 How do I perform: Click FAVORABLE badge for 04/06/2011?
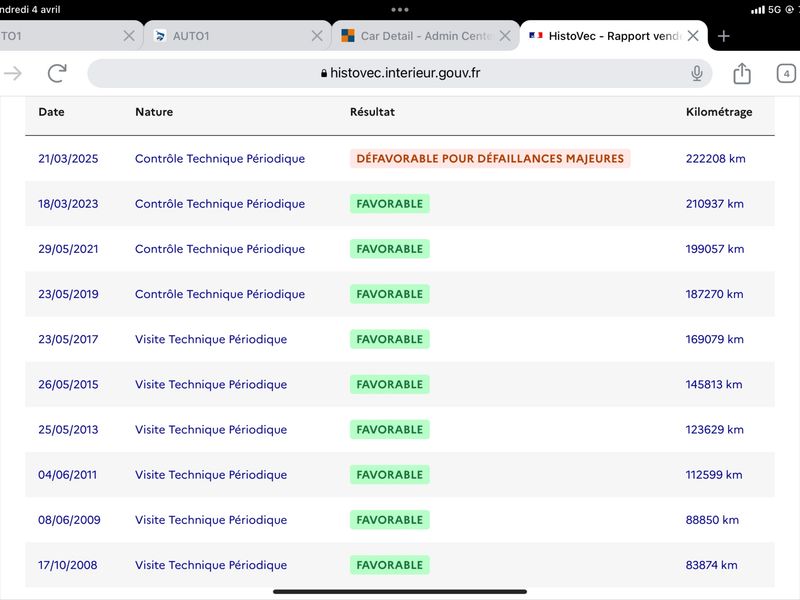click(x=390, y=474)
